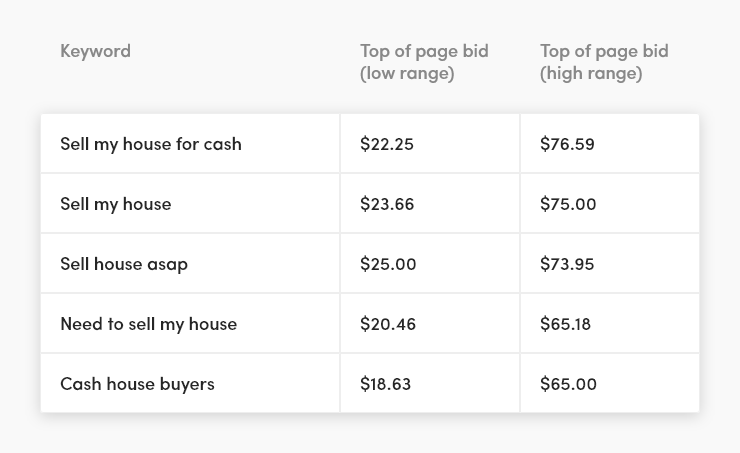Click the $20.46 low bid value
The image size is (740, 453).
pyautogui.click(x=388, y=324)
